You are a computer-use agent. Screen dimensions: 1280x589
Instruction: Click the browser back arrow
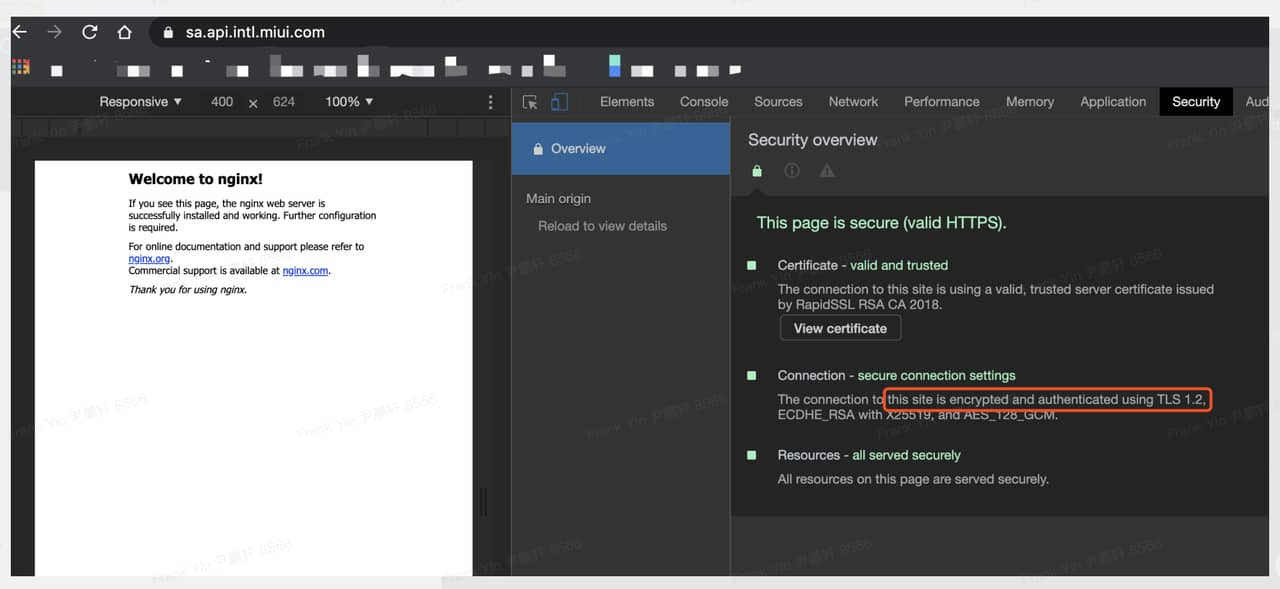tap(19, 32)
